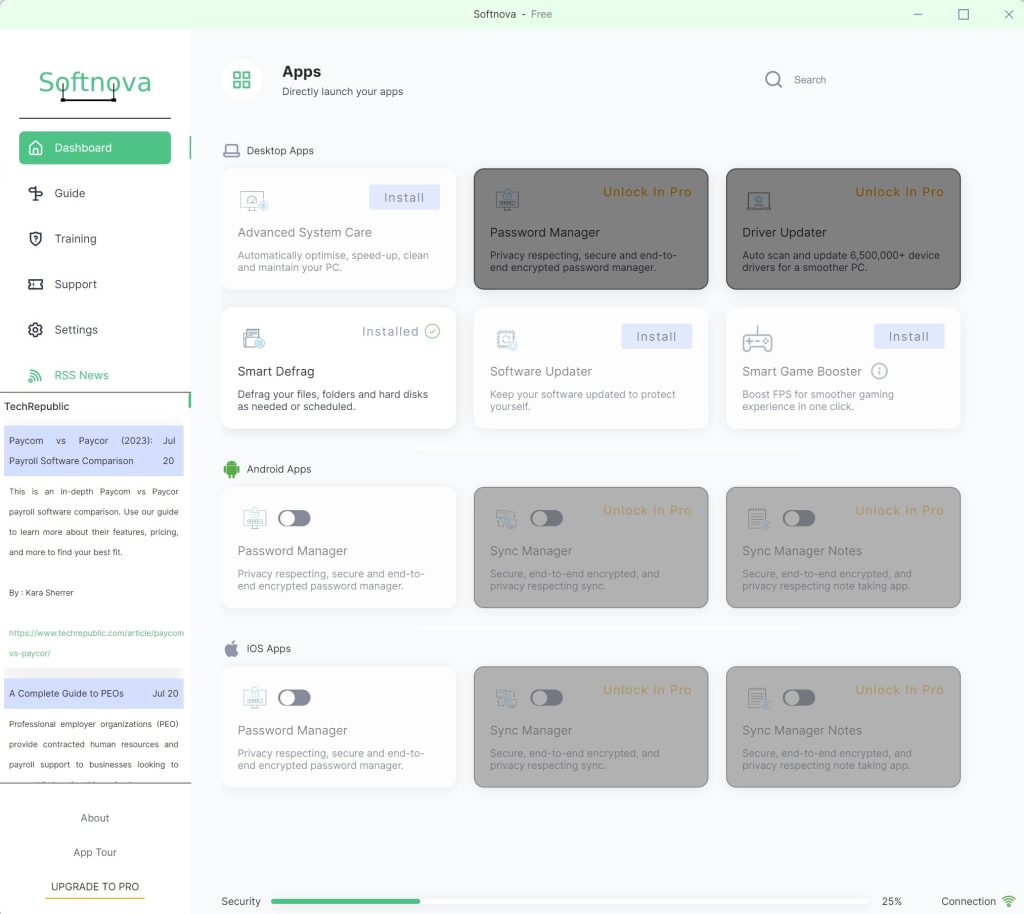Click the 25% security percentage value
This screenshot has width=1024, height=914.
(x=891, y=901)
